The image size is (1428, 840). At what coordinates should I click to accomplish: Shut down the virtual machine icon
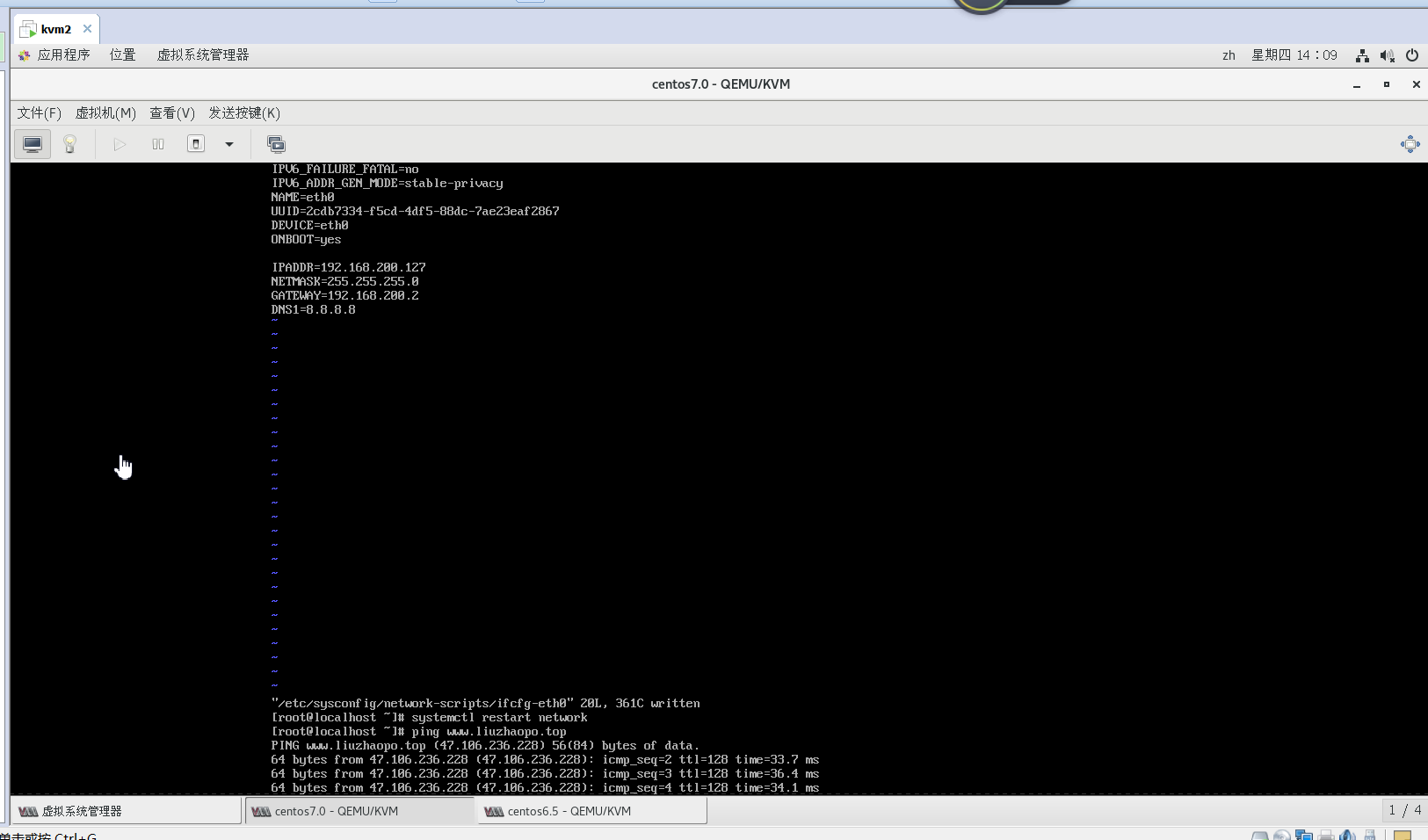[196, 144]
